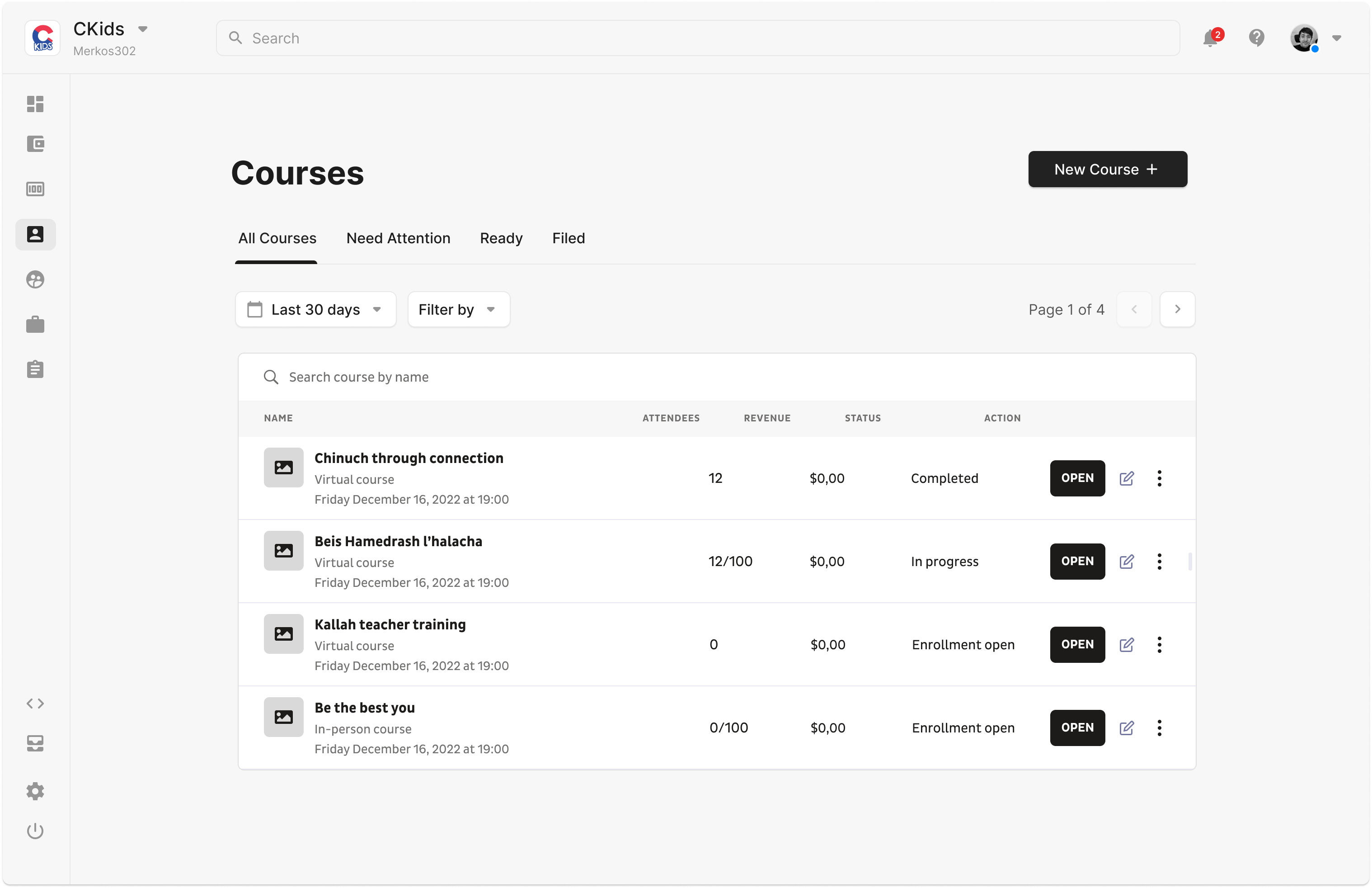Screen dimensions: 1372x888
Task: Click the ATTENDEES column header
Action: pyautogui.click(x=671, y=418)
